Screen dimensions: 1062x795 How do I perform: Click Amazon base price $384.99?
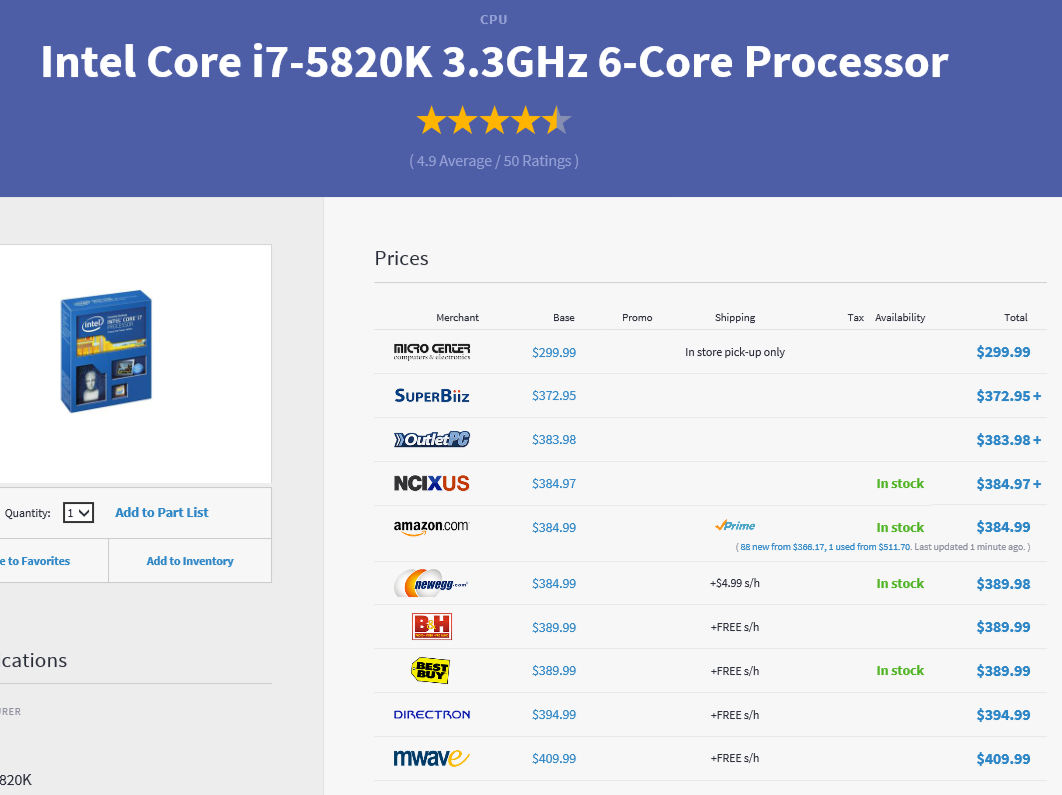tap(554, 528)
